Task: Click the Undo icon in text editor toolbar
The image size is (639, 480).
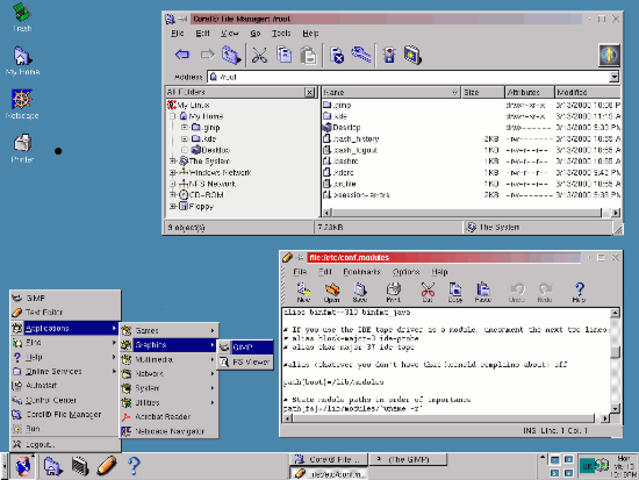Action: 517,292
